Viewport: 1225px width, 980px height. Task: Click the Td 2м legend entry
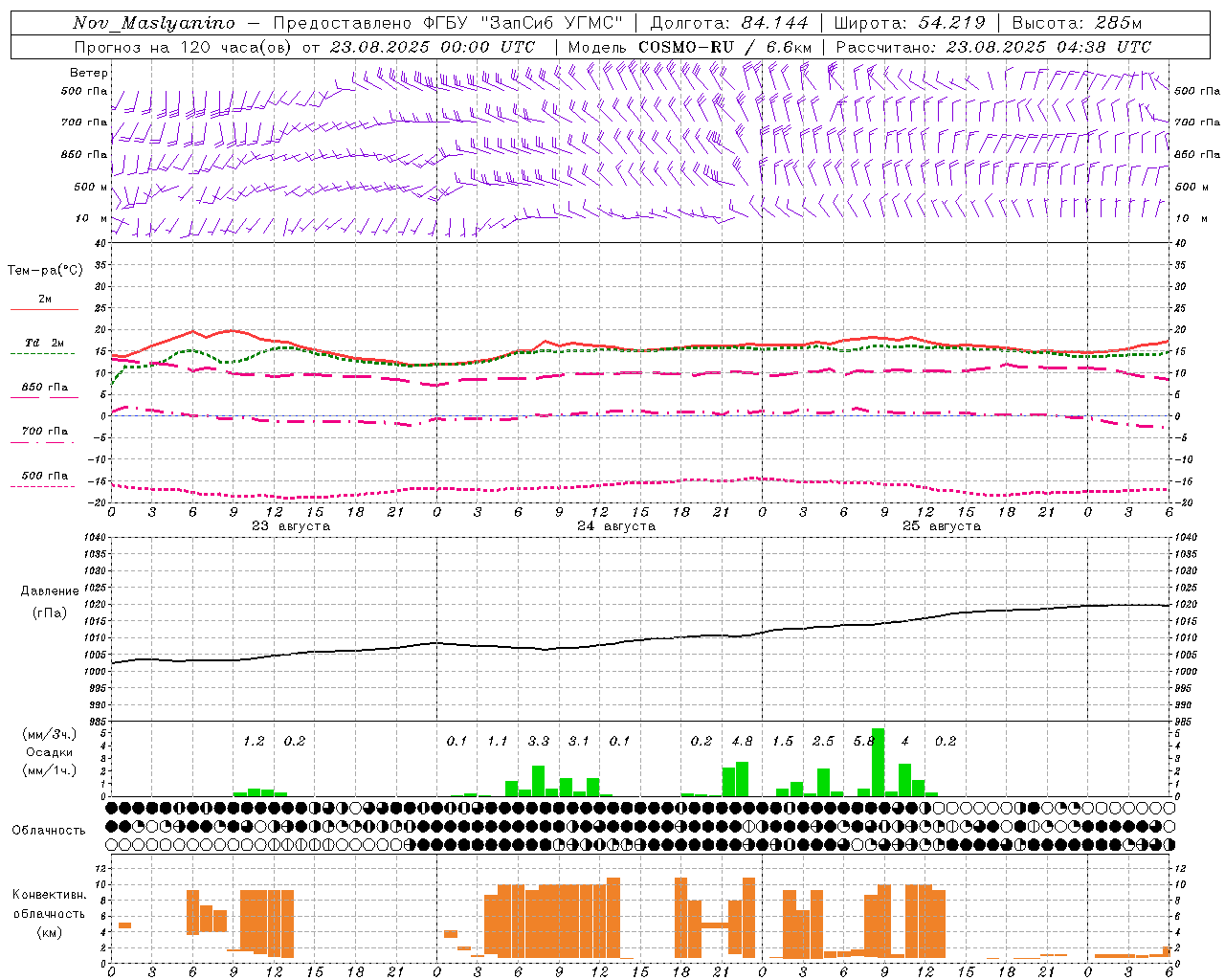coord(45,343)
